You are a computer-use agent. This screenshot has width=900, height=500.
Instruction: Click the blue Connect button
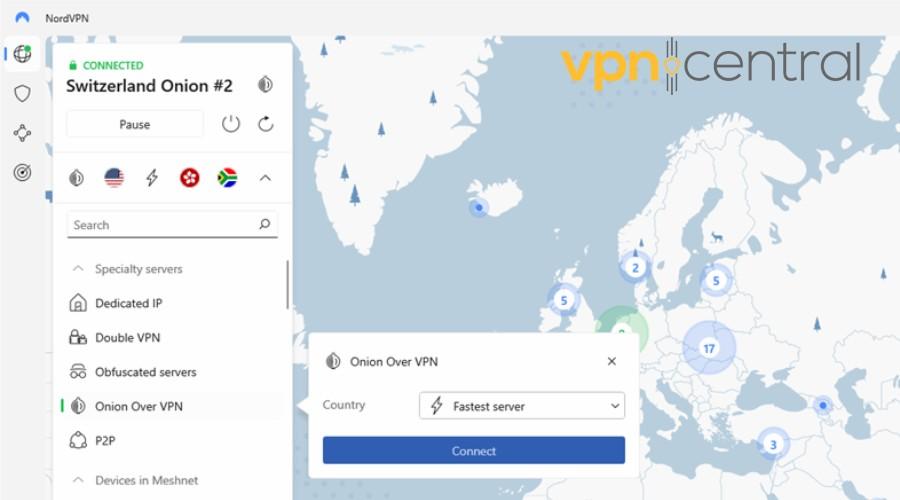[x=474, y=450]
